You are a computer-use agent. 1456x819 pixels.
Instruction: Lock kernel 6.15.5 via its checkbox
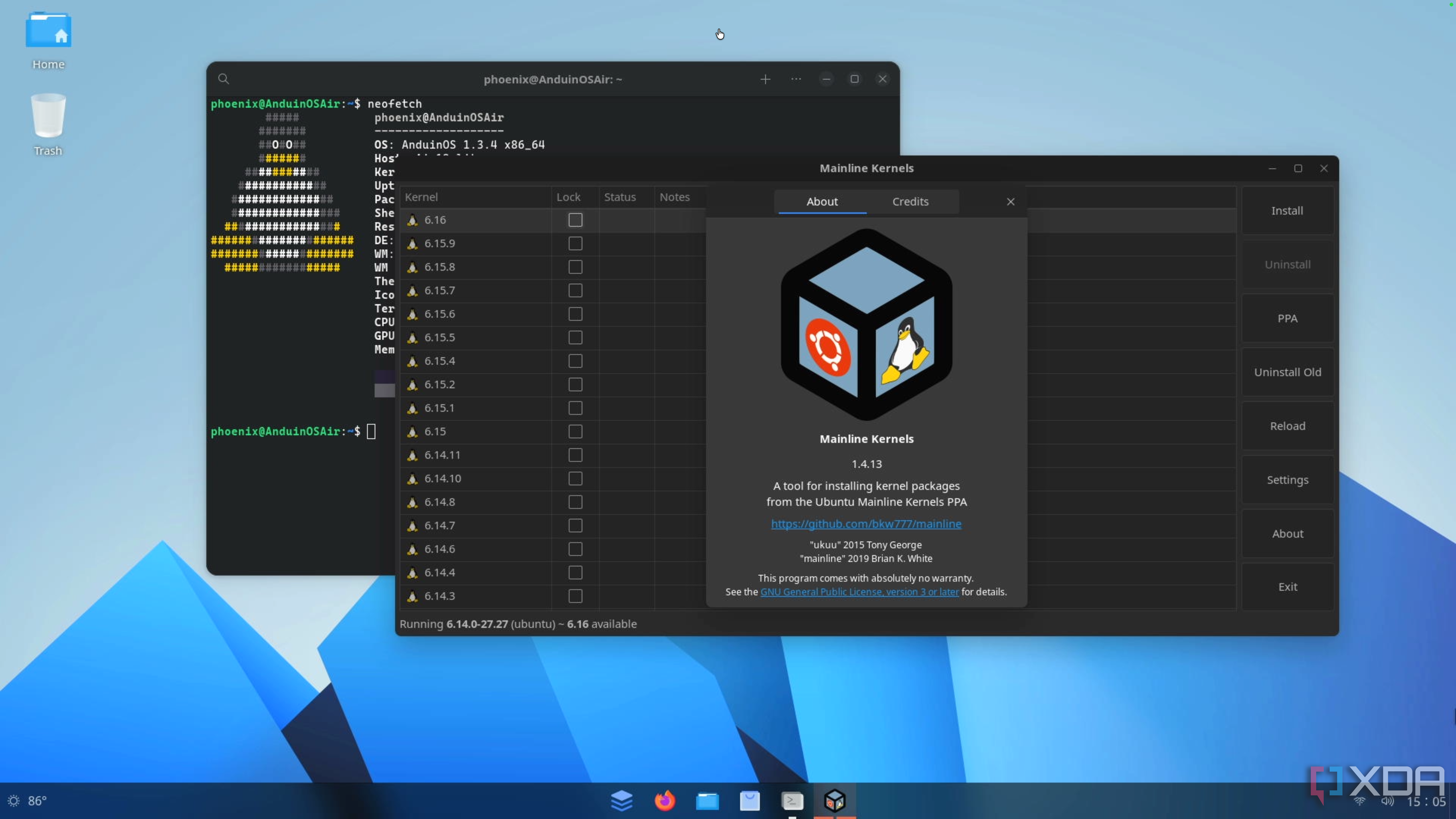click(x=575, y=338)
